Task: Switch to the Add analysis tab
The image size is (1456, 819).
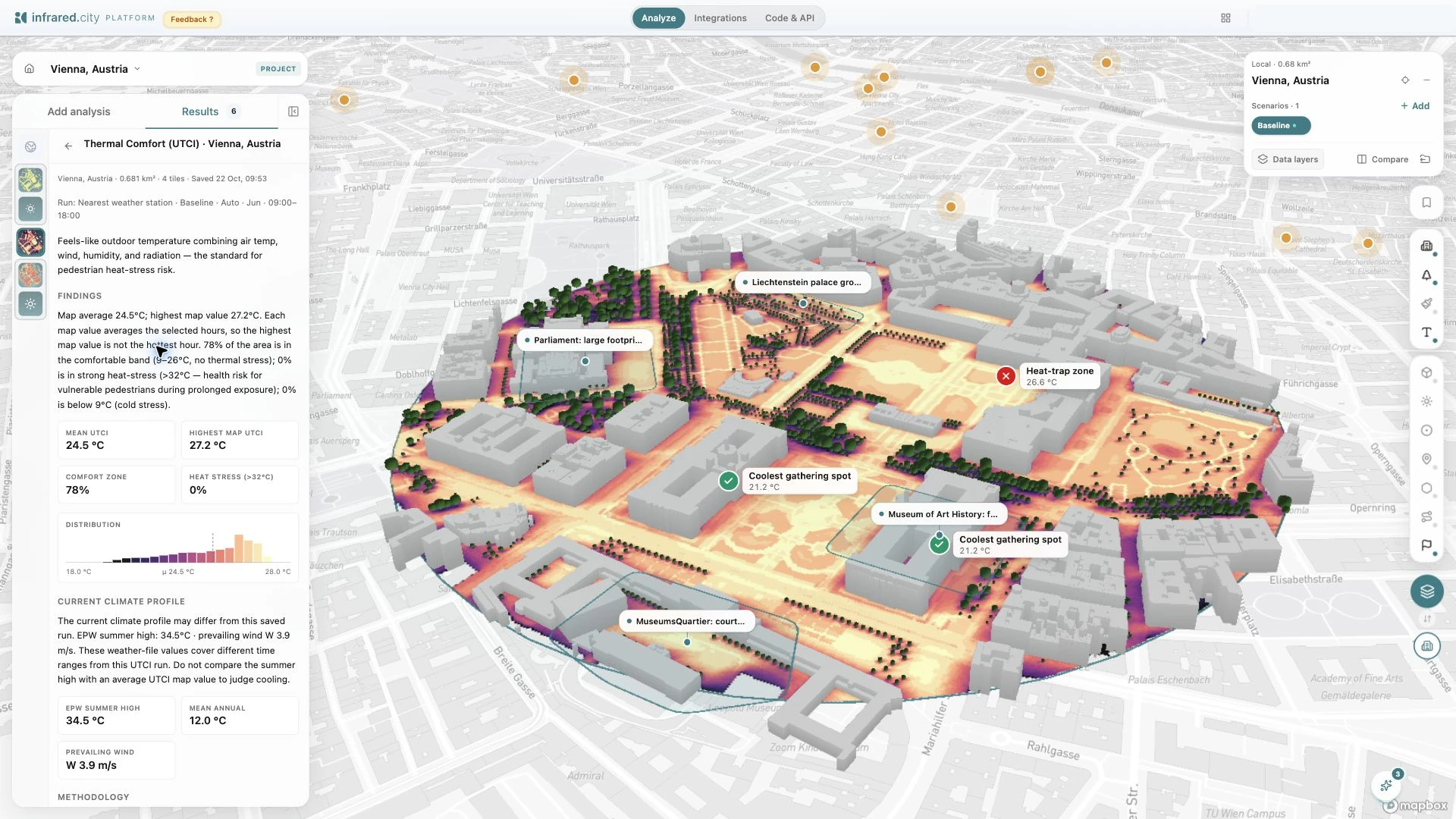Action: click(79, 111)
